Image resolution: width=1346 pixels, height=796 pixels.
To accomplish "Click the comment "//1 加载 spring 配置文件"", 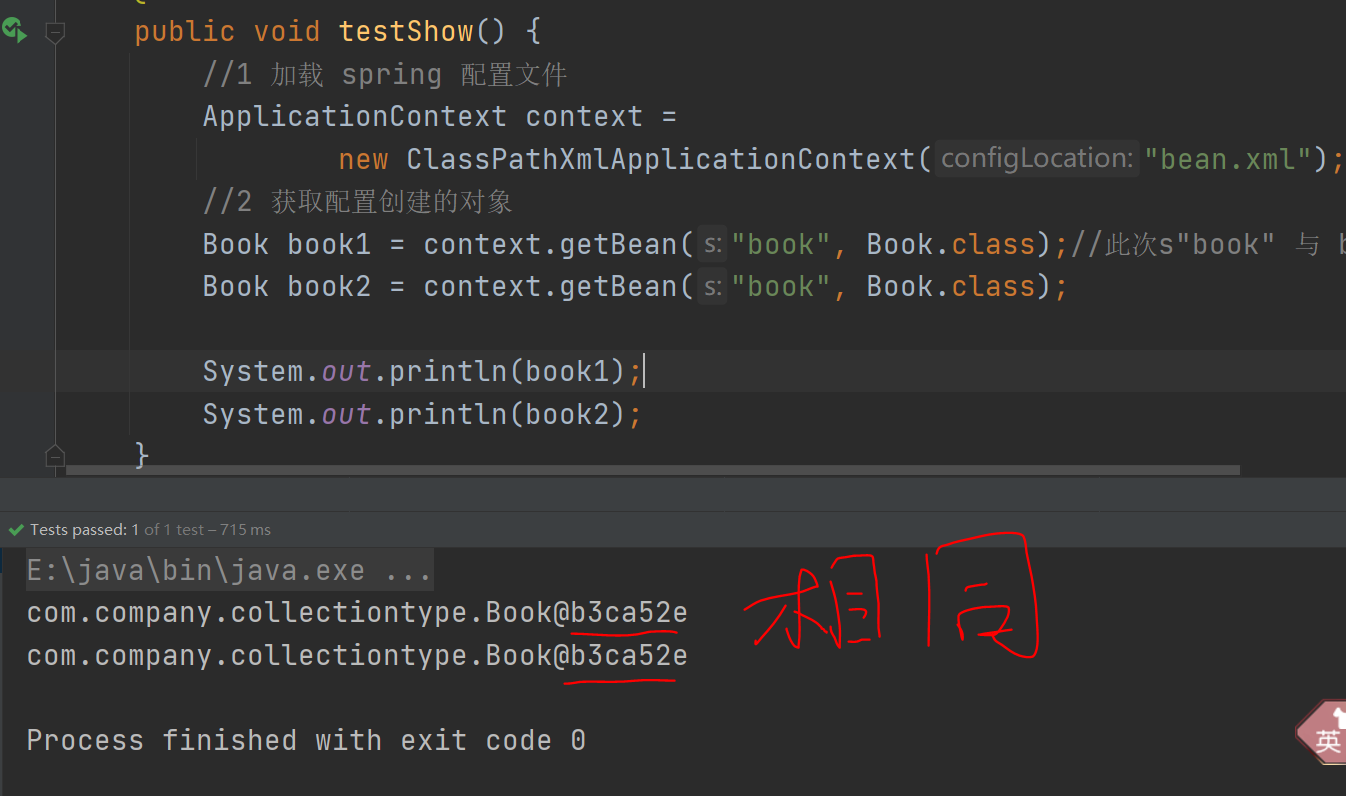I will pyautogui.click(x=385, y=74).
